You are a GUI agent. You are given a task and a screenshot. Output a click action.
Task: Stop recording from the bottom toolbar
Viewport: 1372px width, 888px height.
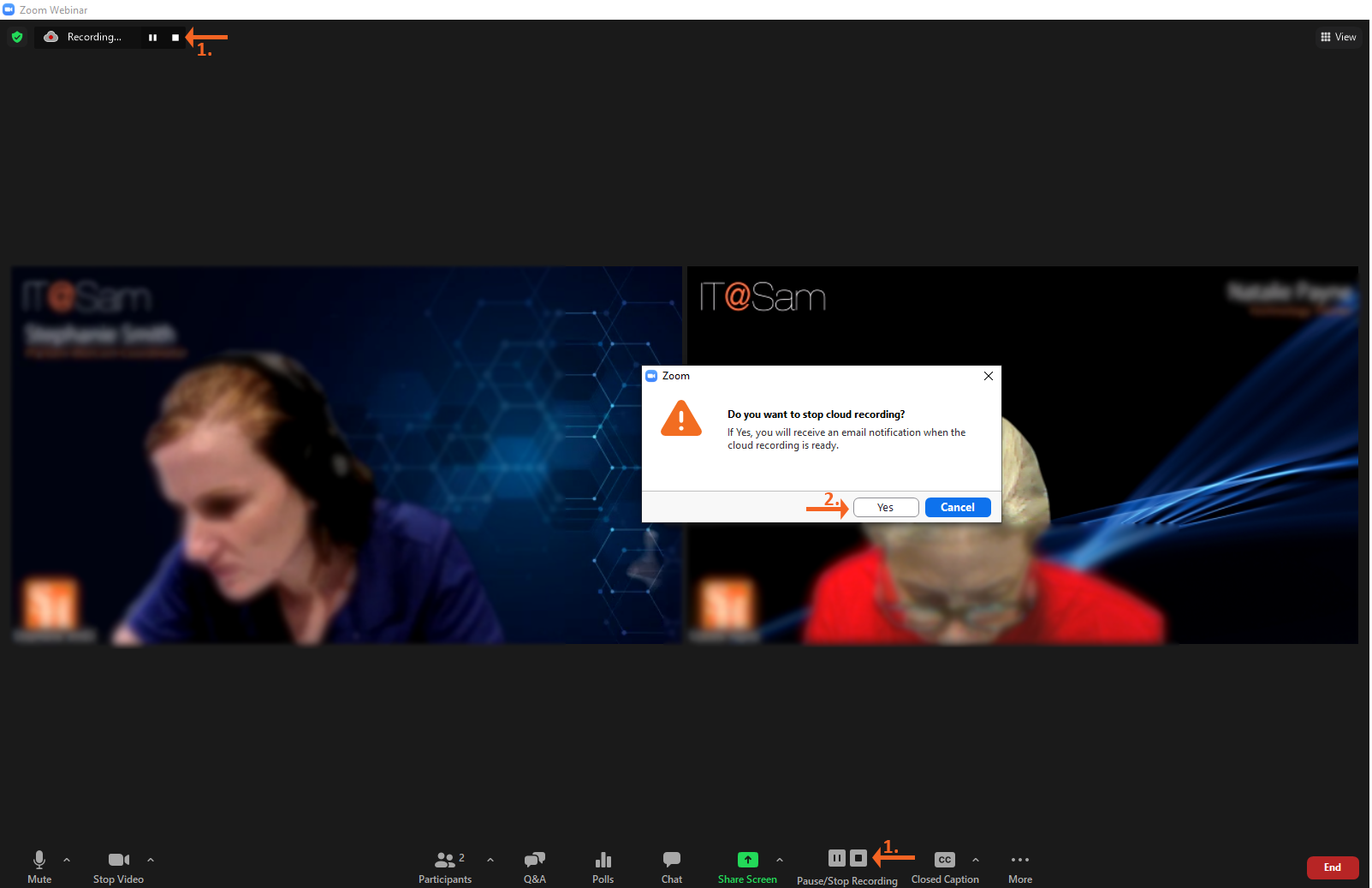point(858,858)
